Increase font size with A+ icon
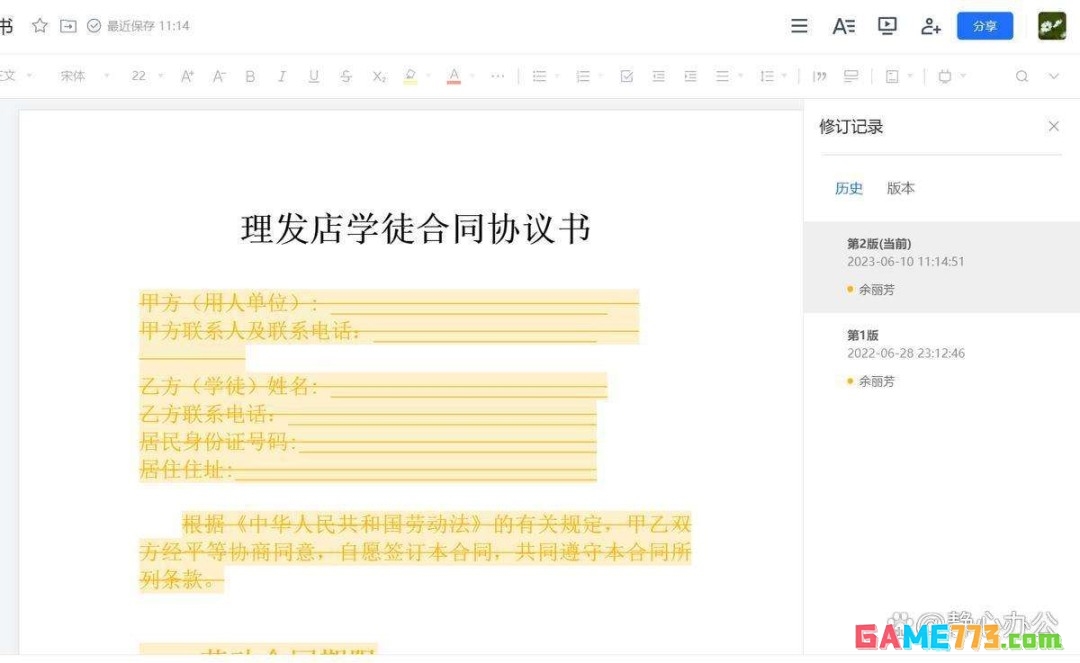1080x663 pixels. point(186,76)
